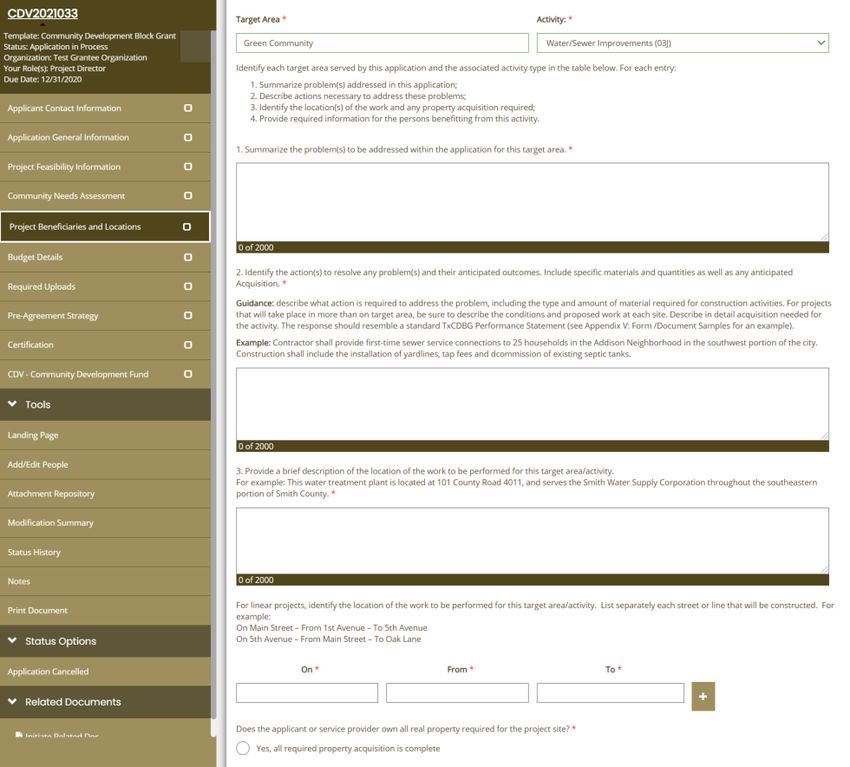View Status History
This screenshot has width=850, height=767.
(34, 552)
